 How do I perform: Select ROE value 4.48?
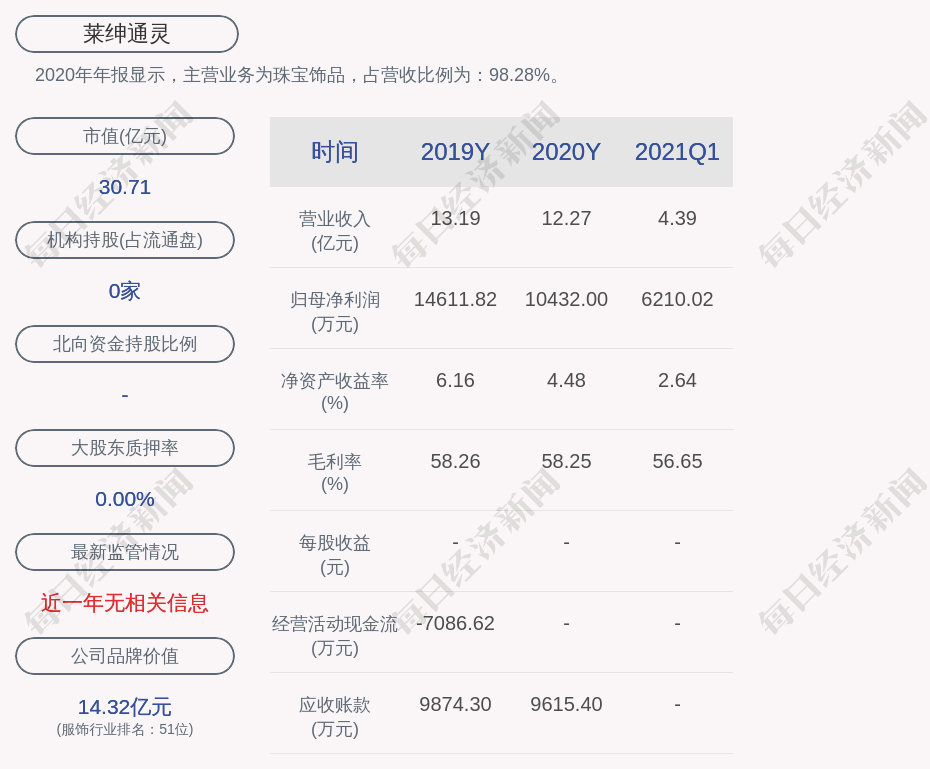[x=566, y=380]
